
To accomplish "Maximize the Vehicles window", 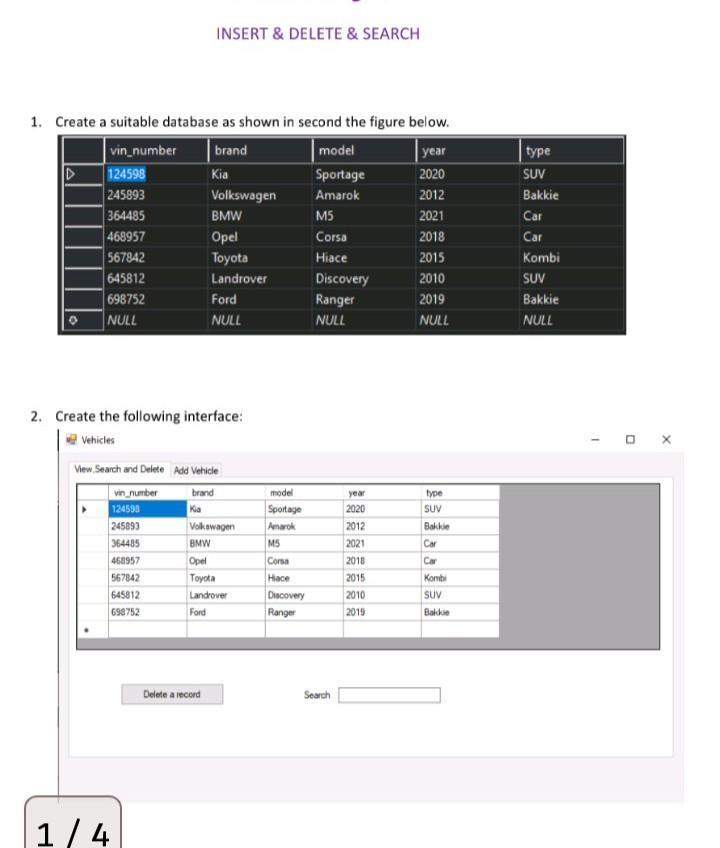I will (630, 440).
